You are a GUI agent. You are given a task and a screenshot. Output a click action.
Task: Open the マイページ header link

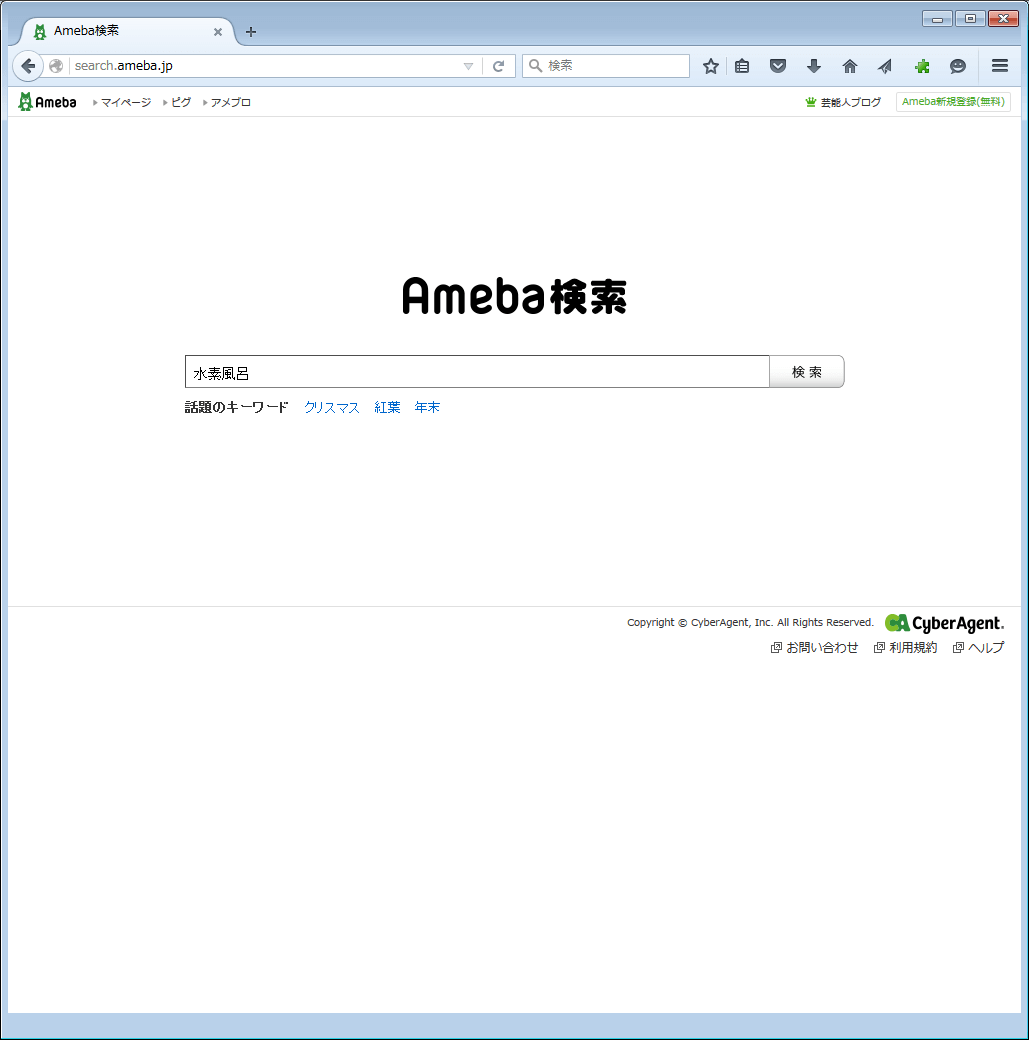click(x=125, y=102)
